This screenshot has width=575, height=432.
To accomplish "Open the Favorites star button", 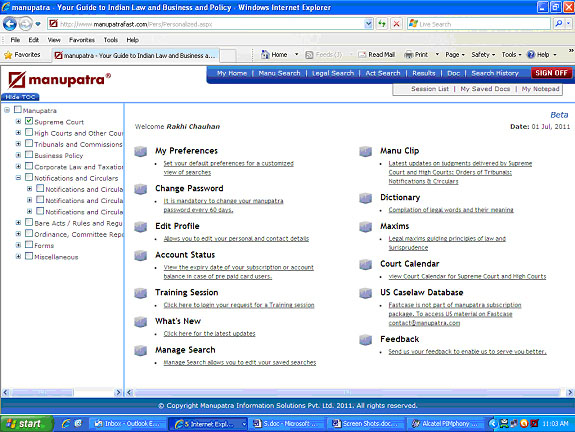I will click(x=22, y=55).
